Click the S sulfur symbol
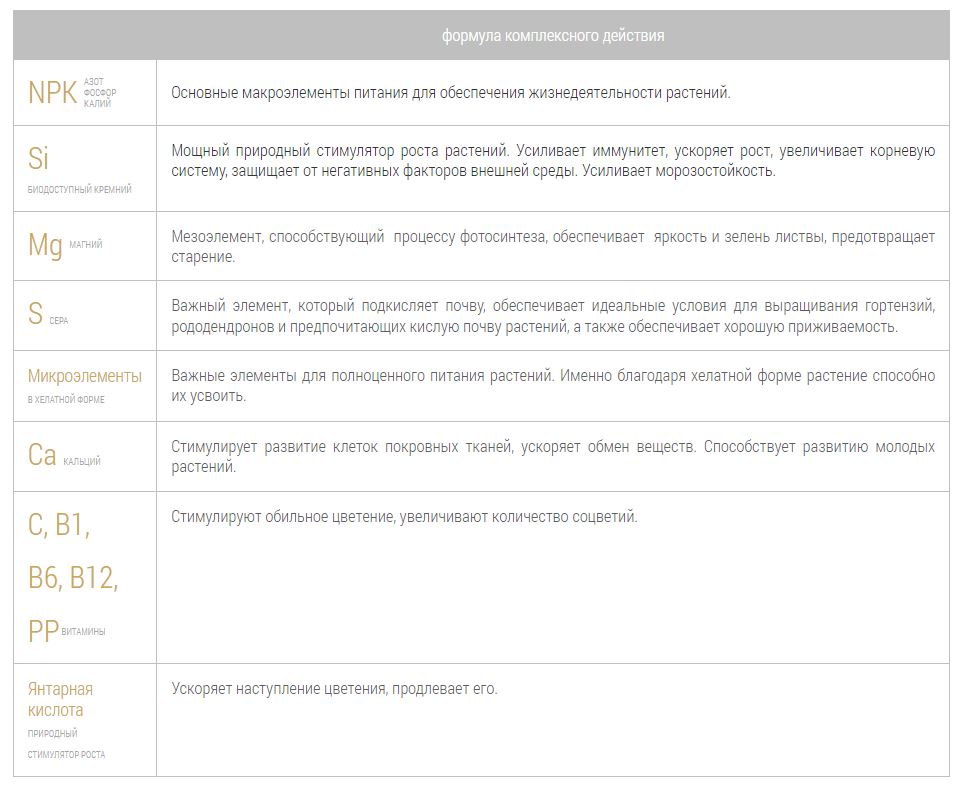Image resolution: width=962 pixels, height=798 pixels. click(x=35, y=315)
